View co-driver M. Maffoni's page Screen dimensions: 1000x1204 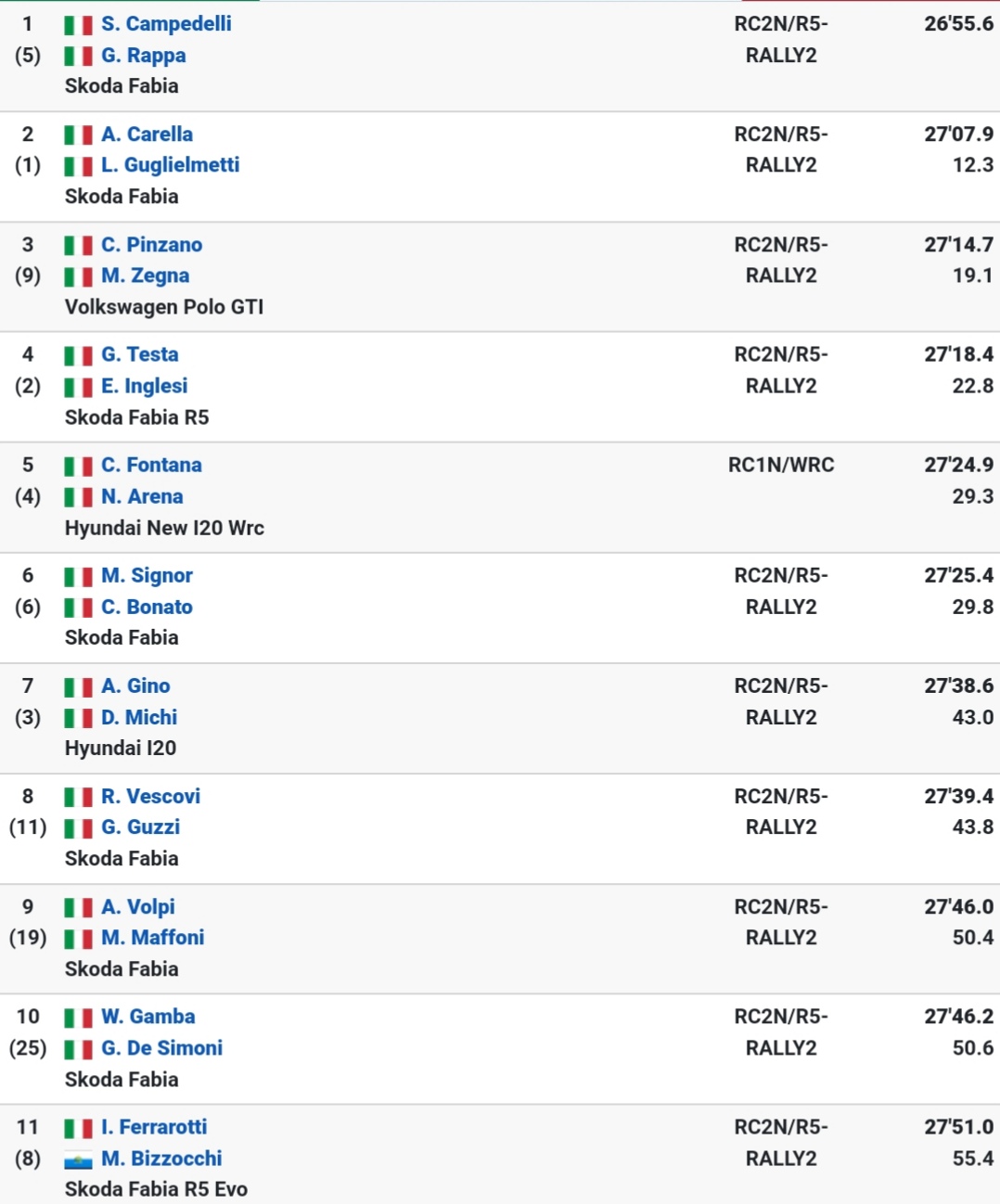pos(152,938)
